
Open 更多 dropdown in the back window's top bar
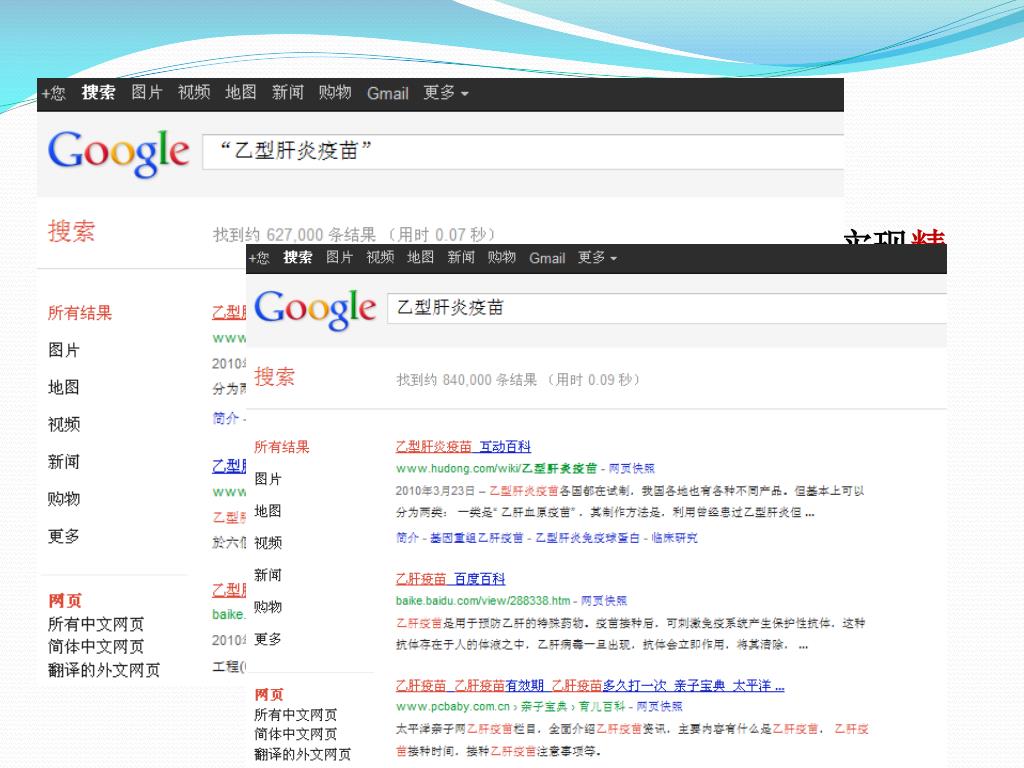coord(445,93)
